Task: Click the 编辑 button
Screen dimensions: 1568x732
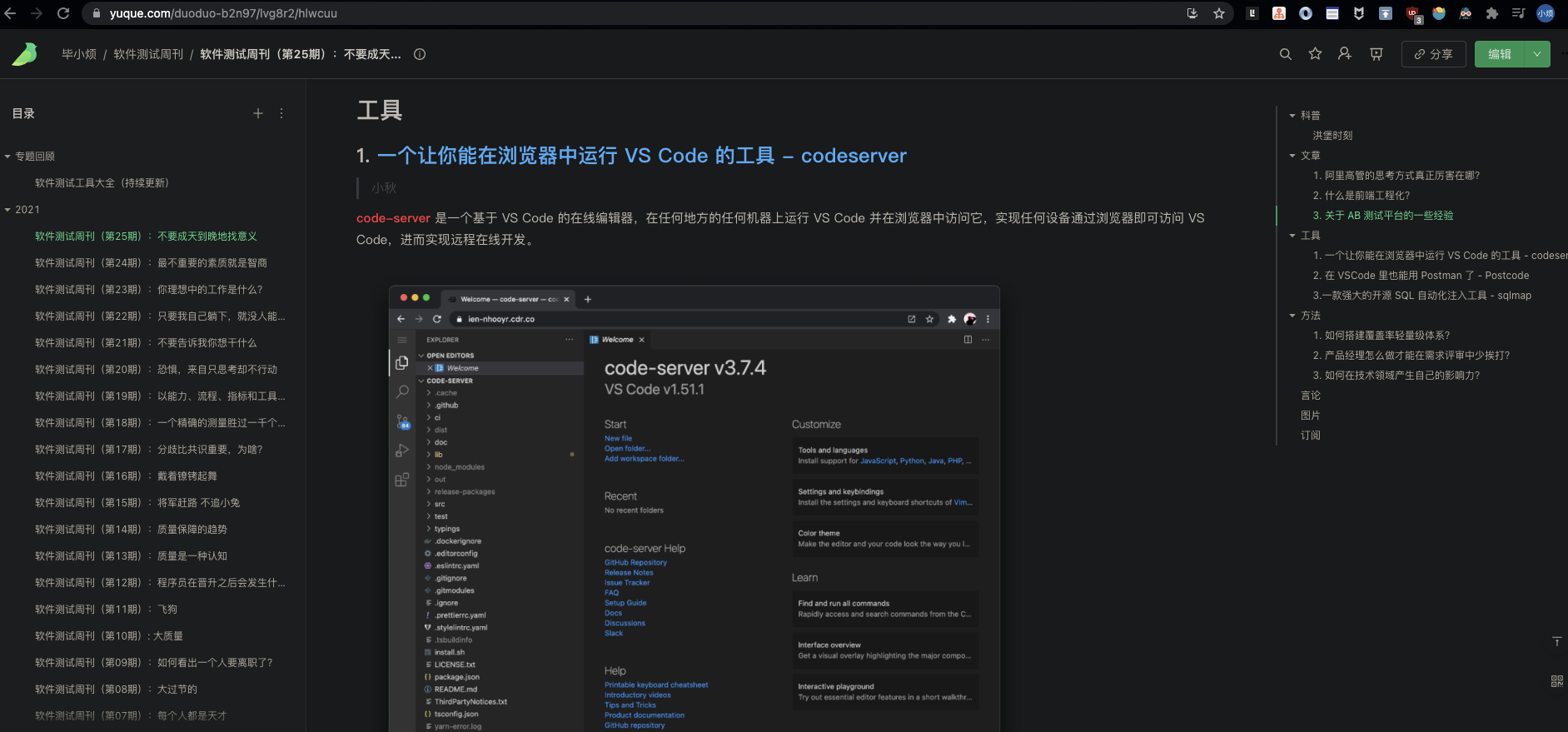Action: tap(1500, 54)
